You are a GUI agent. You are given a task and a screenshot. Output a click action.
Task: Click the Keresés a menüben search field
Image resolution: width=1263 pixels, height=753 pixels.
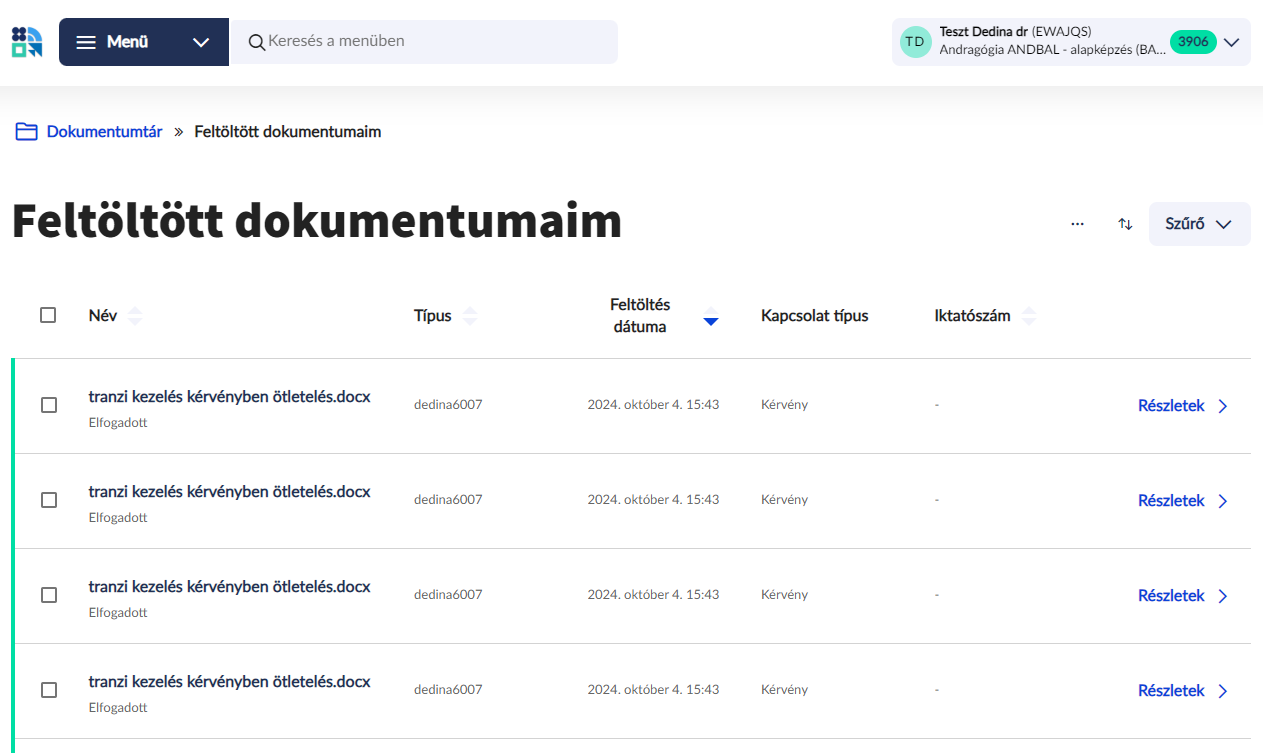(435, 42)
